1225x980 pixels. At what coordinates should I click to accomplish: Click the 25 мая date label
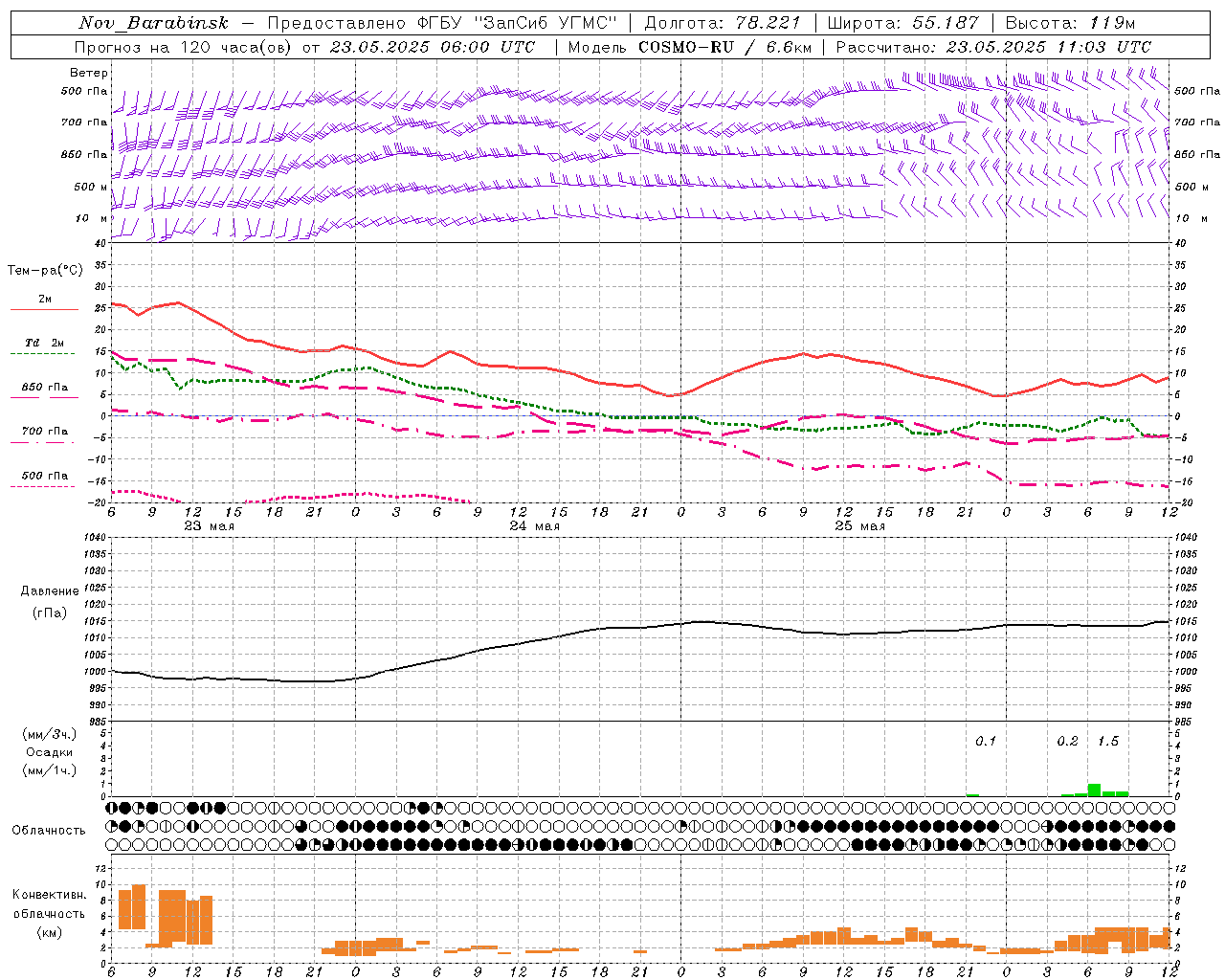[859, 526]
